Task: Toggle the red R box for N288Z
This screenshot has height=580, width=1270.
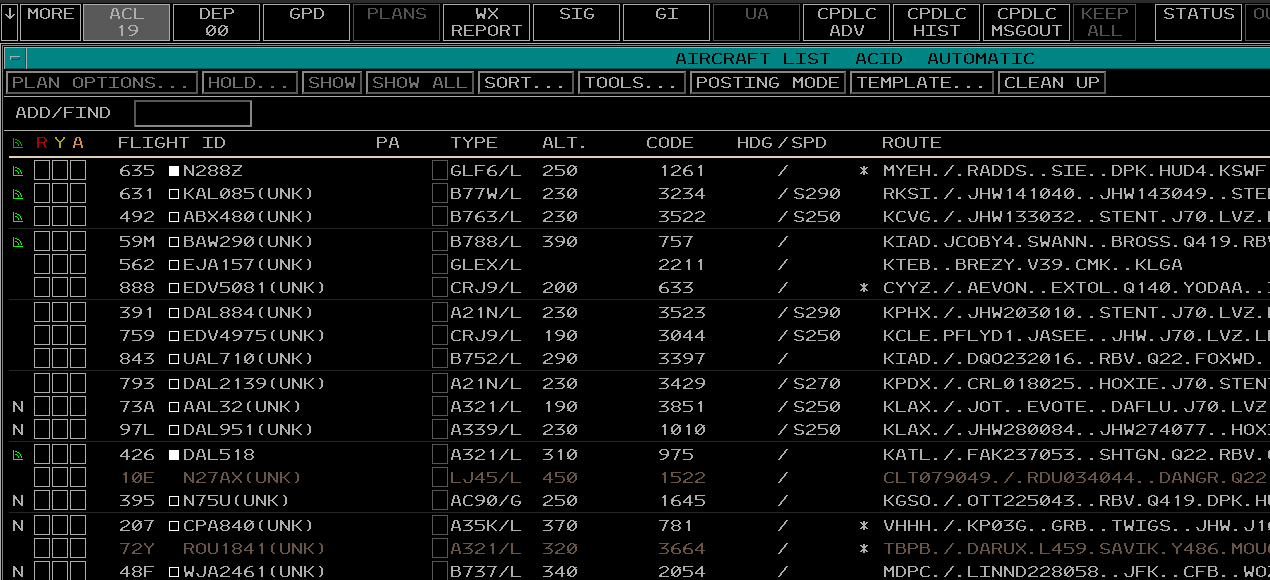Action: [x=42, y=171]
